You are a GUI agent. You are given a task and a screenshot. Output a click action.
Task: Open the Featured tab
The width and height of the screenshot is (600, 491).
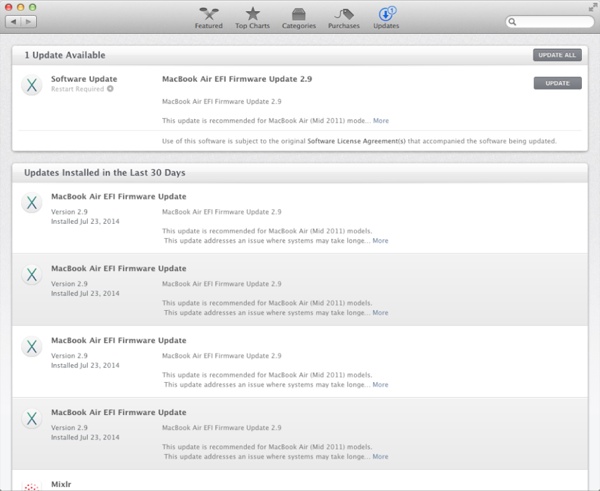pos(209,18)
